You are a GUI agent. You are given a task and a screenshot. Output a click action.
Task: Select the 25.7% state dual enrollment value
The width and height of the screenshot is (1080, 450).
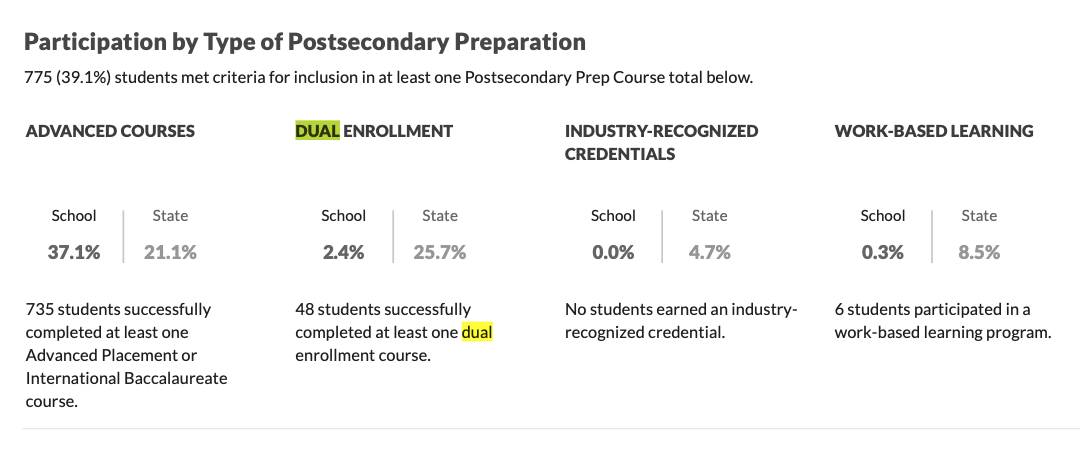(439, 252)
